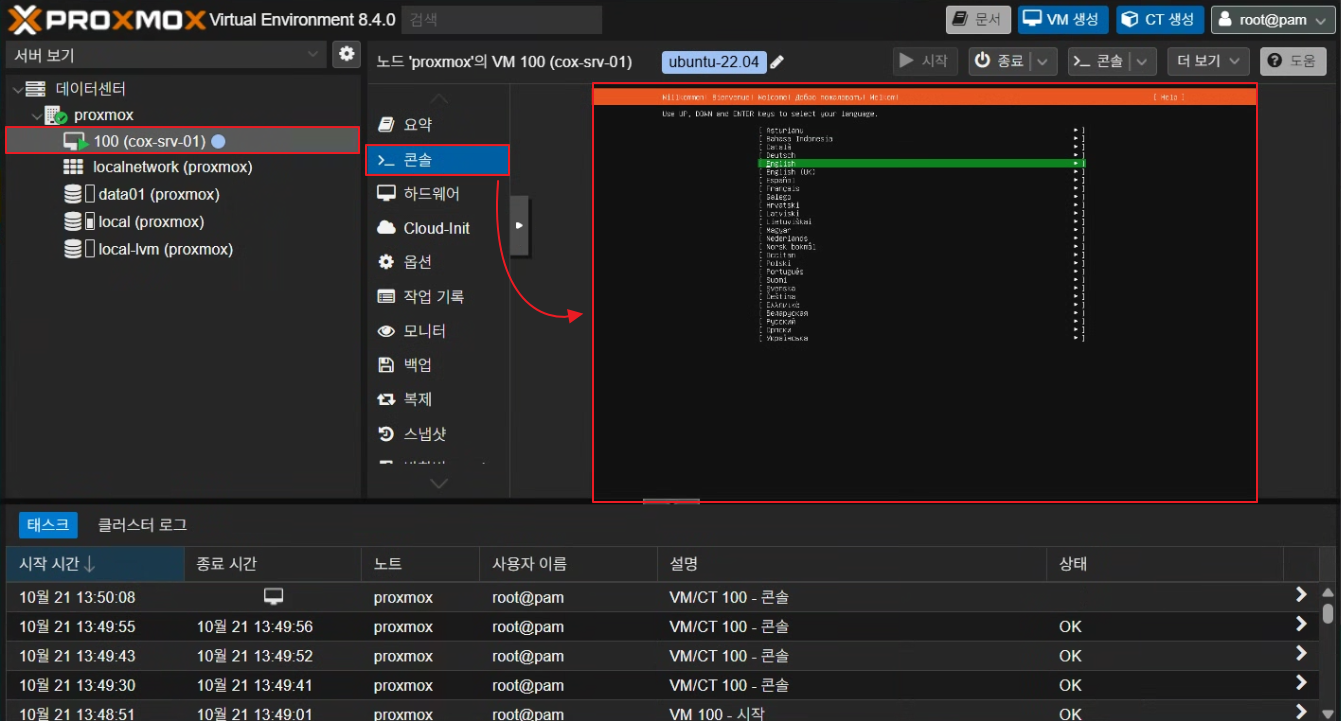Expand the 13:49:55 task row details

tap(1301, 624)
